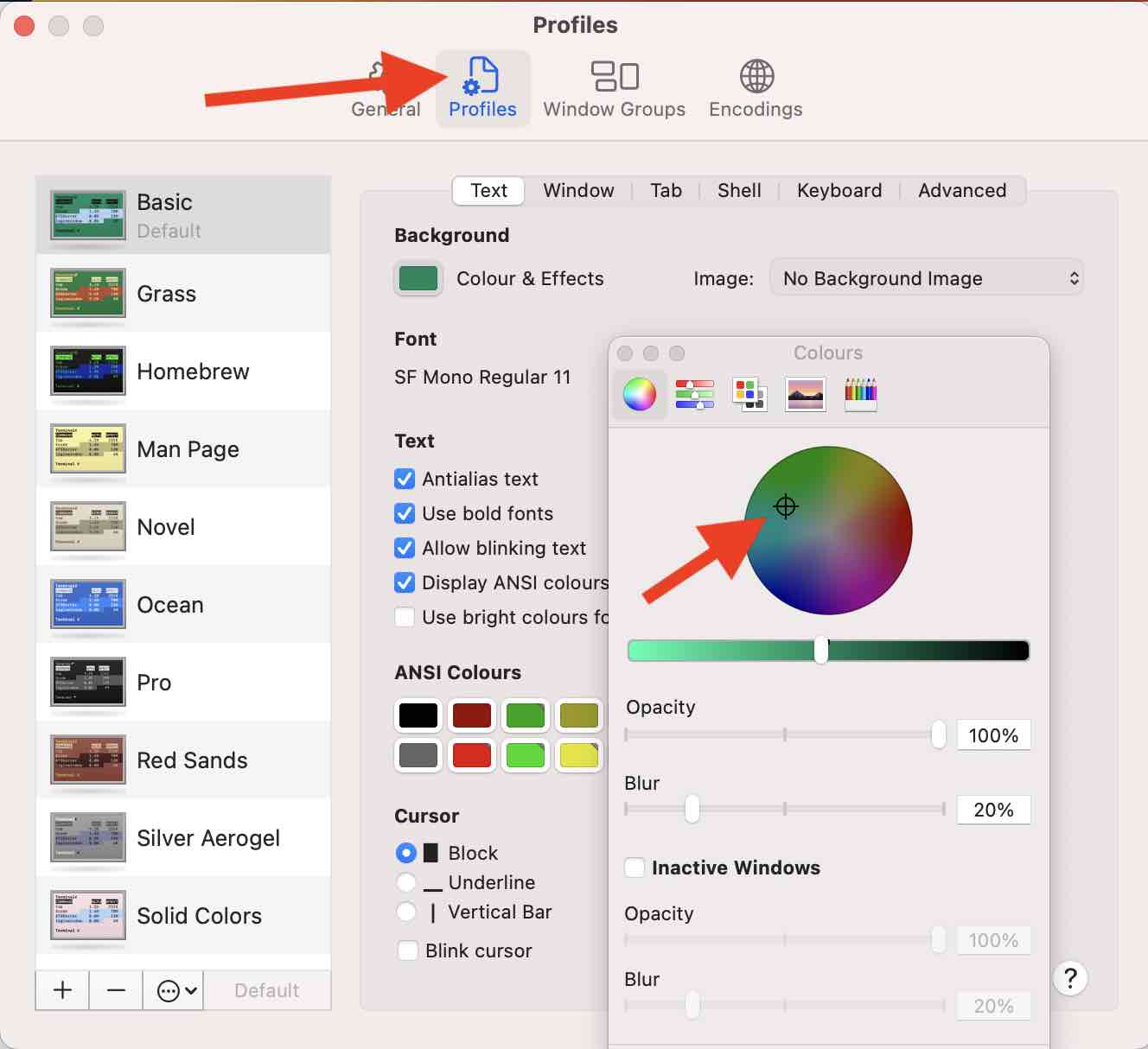This screenshot has width=1148, height=1049.
Task: Click the help question mark button
Action: [x=1071, y=977]
